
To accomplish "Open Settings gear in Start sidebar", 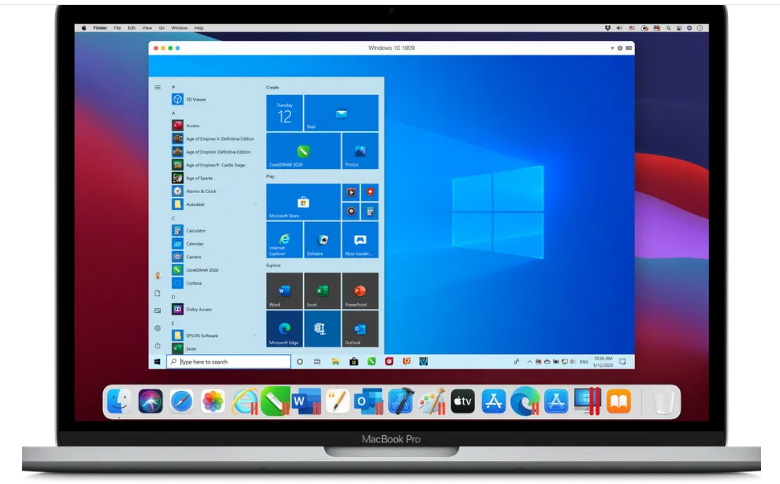I will [158, 328].
